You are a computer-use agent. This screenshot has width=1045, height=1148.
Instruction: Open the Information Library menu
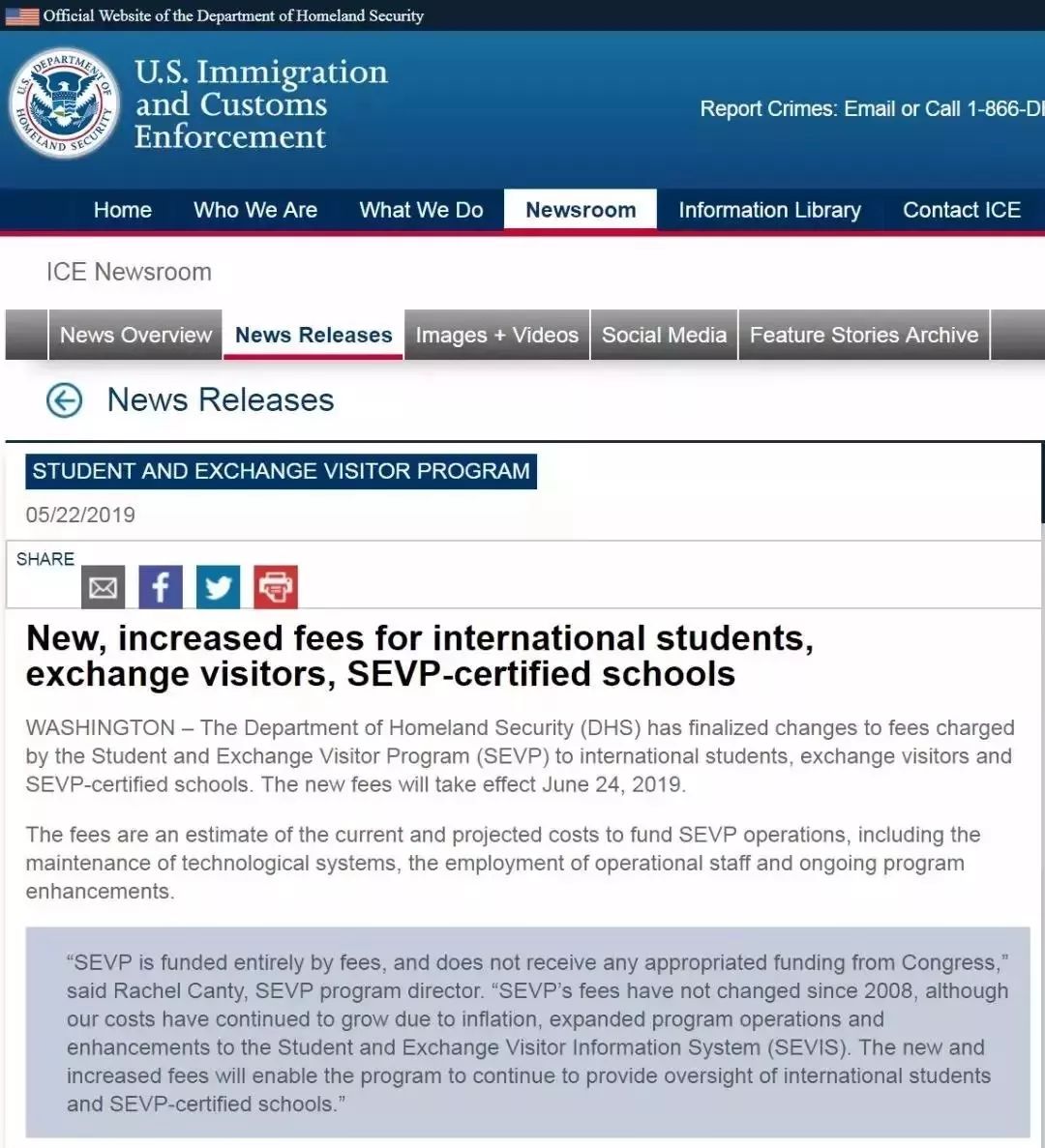click(x=769, y=210)
